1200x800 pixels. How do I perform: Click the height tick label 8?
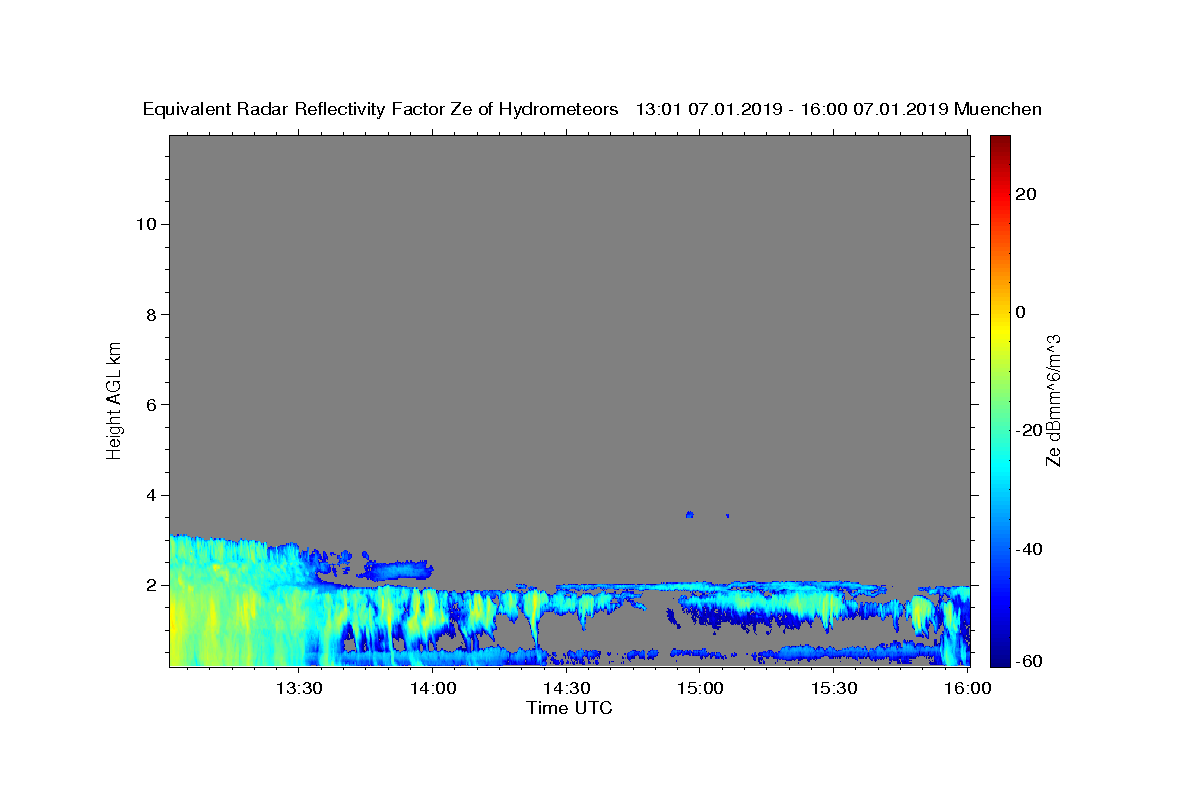click(x=150, y=314)
